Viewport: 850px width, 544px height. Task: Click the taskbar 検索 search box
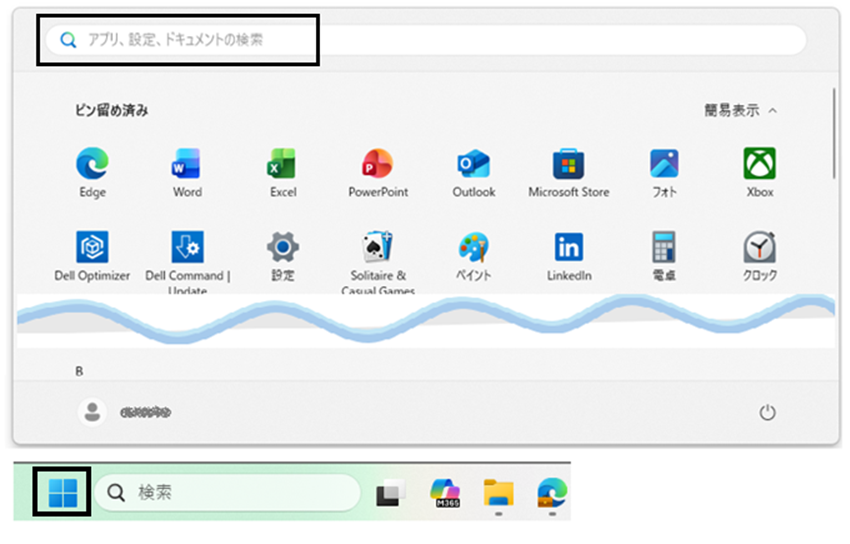tap(227, 492)
